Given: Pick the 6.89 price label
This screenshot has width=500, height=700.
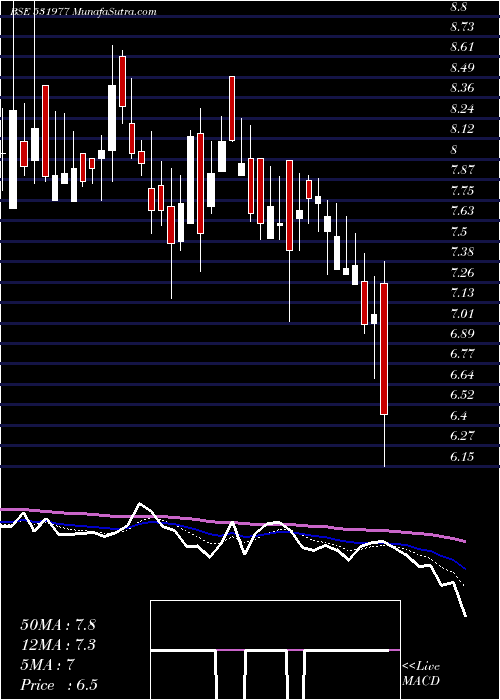Looking at the screenshot, I should [462, 334].
